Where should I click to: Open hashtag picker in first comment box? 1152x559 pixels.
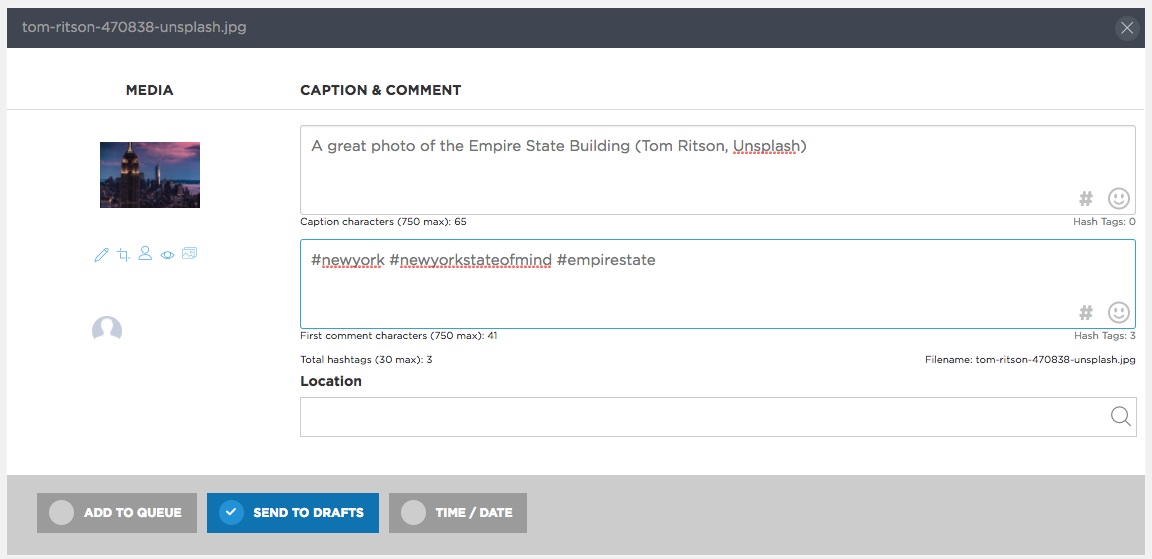pos(1086,313)
